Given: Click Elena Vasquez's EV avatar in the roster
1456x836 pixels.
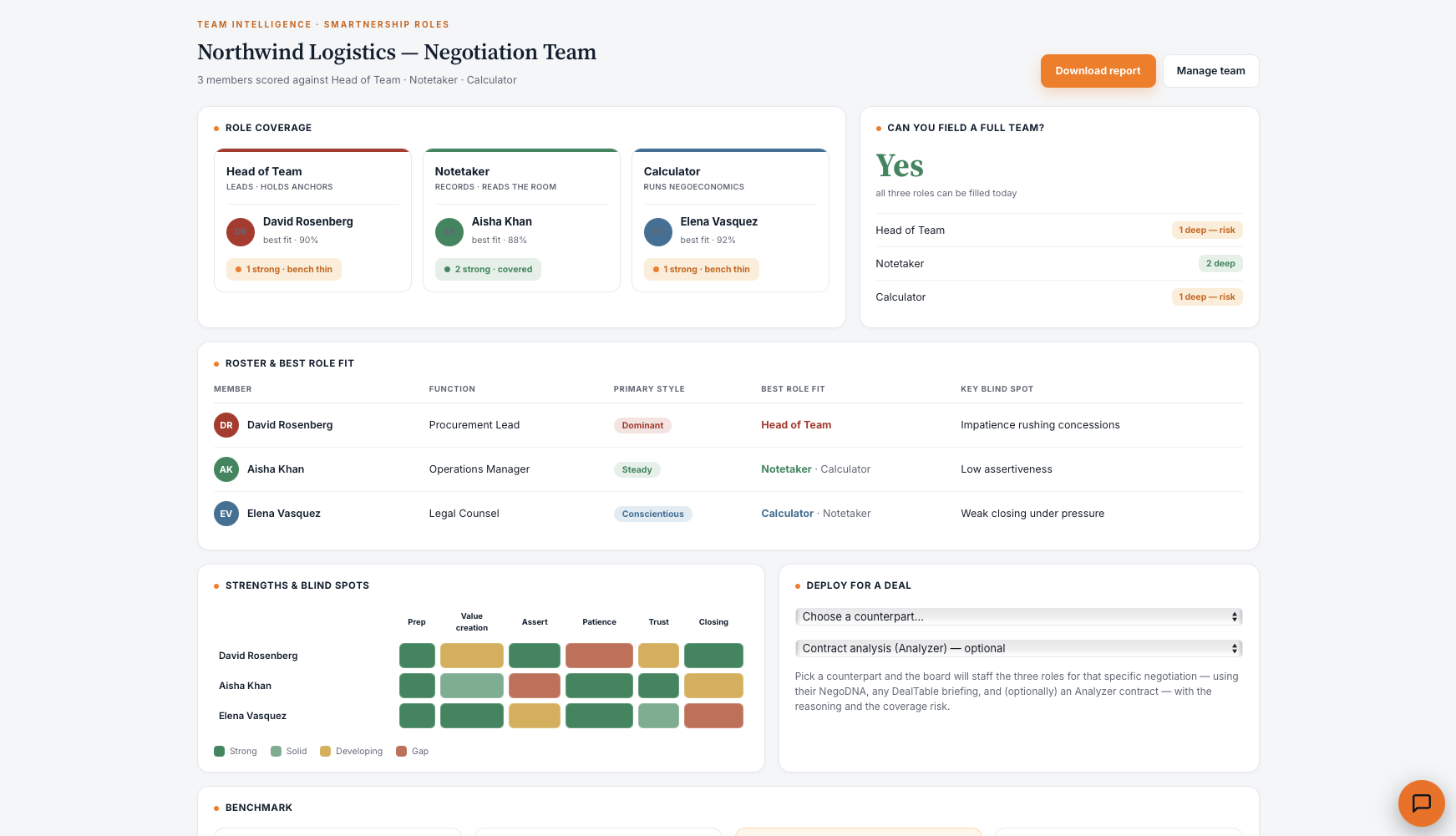Looking at the screenshot, I should (x=226, y=514).
